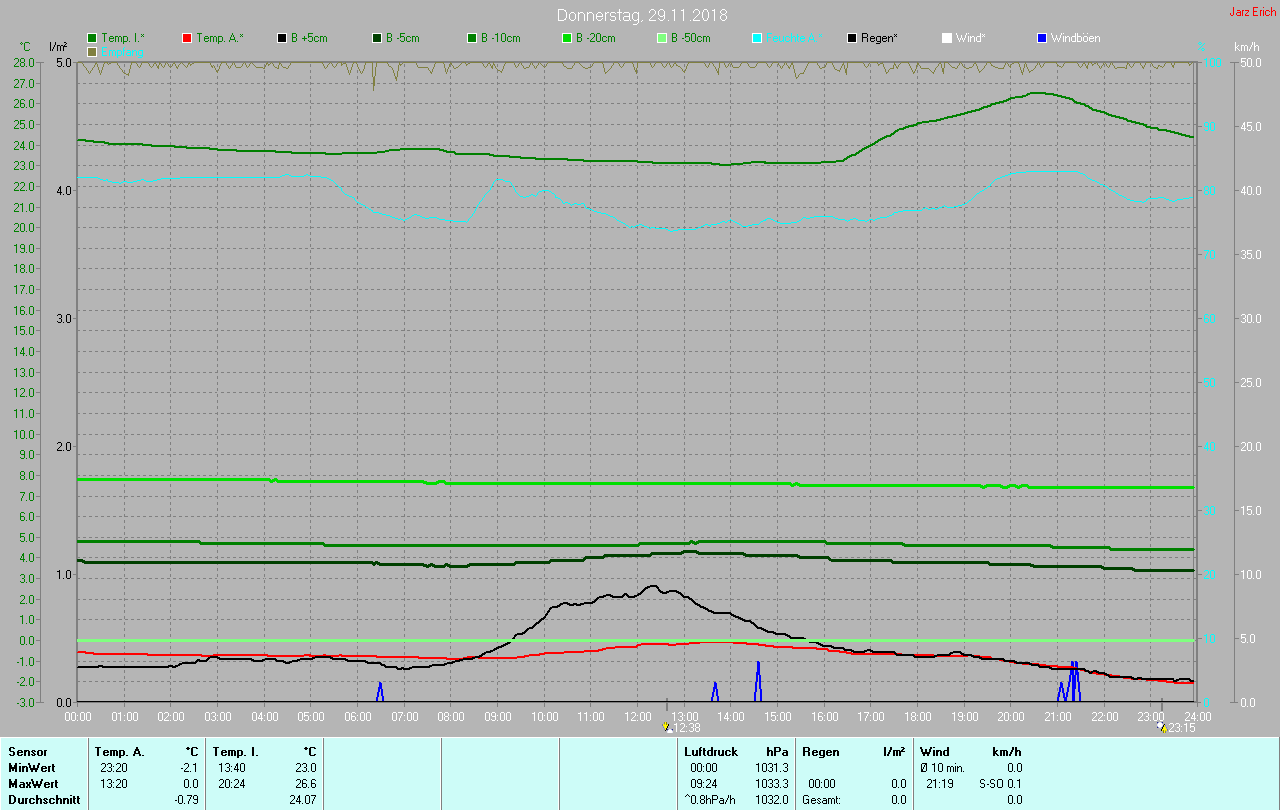Select the B -50cm legend swatch

click(662, 38)
